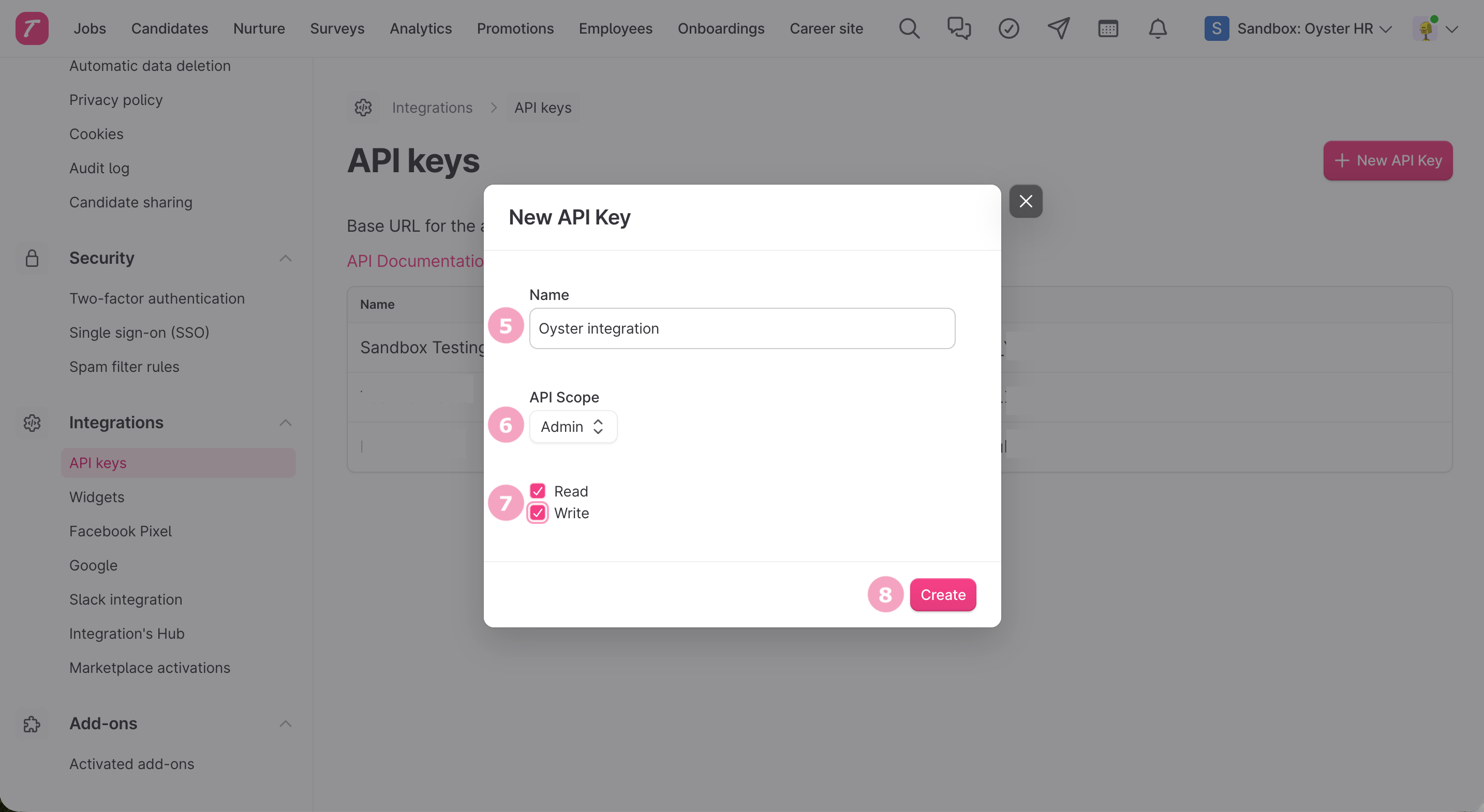Close the New API Key dialog

tap(1026, 201)
